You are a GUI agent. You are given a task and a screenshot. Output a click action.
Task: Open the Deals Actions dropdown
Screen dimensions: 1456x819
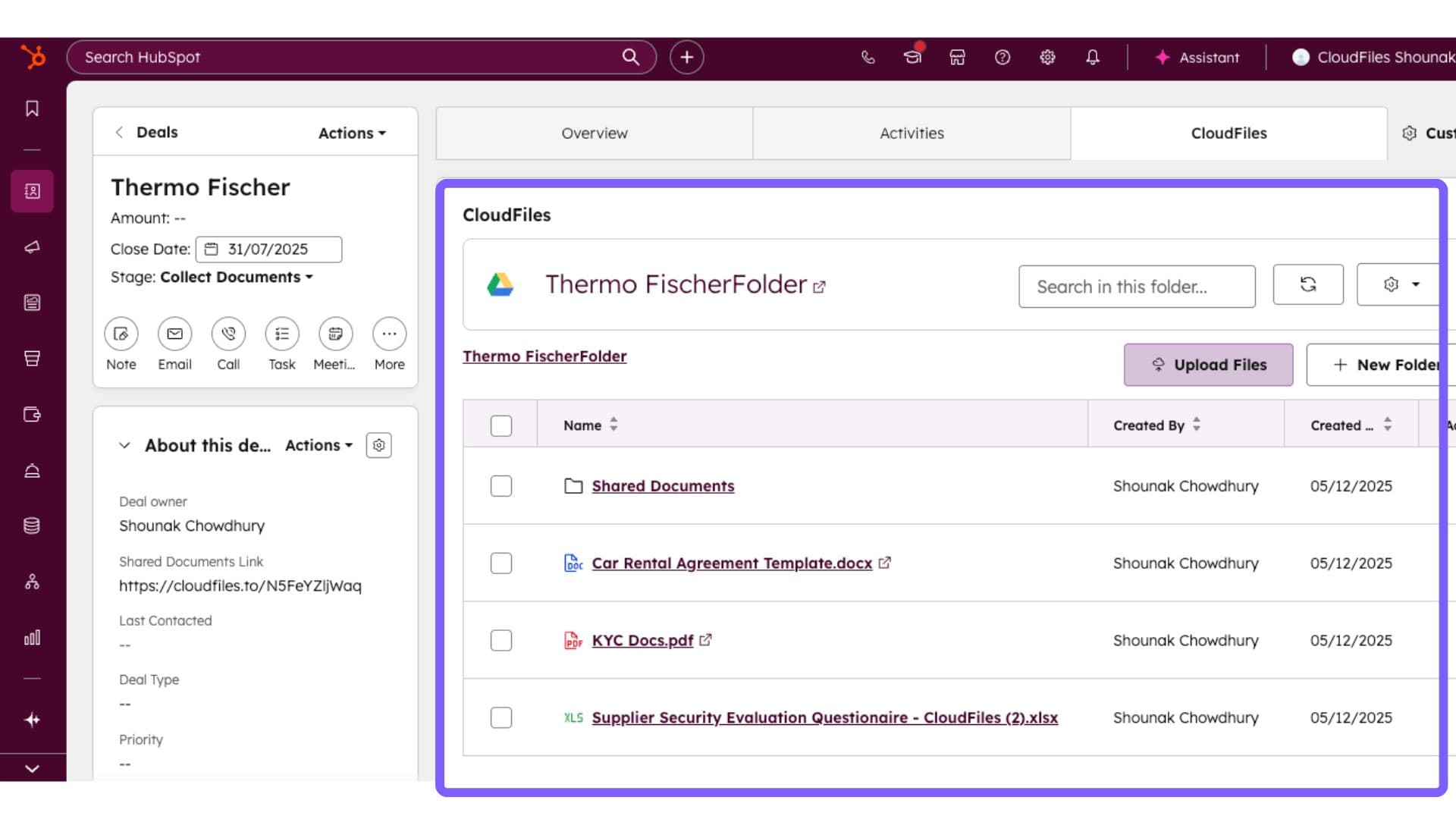[350, 132]
